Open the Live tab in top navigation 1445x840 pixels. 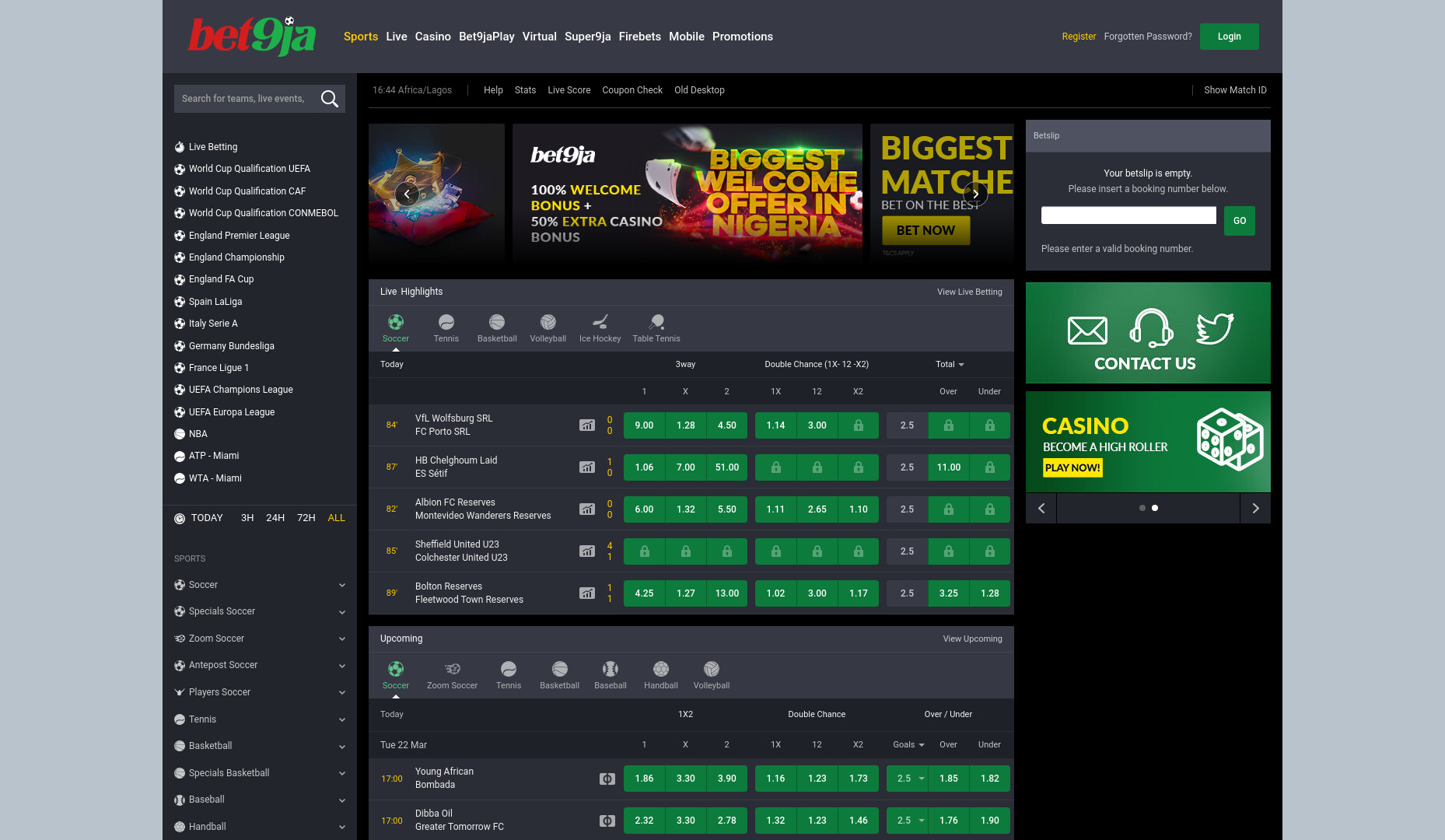(x=397, y=37)
